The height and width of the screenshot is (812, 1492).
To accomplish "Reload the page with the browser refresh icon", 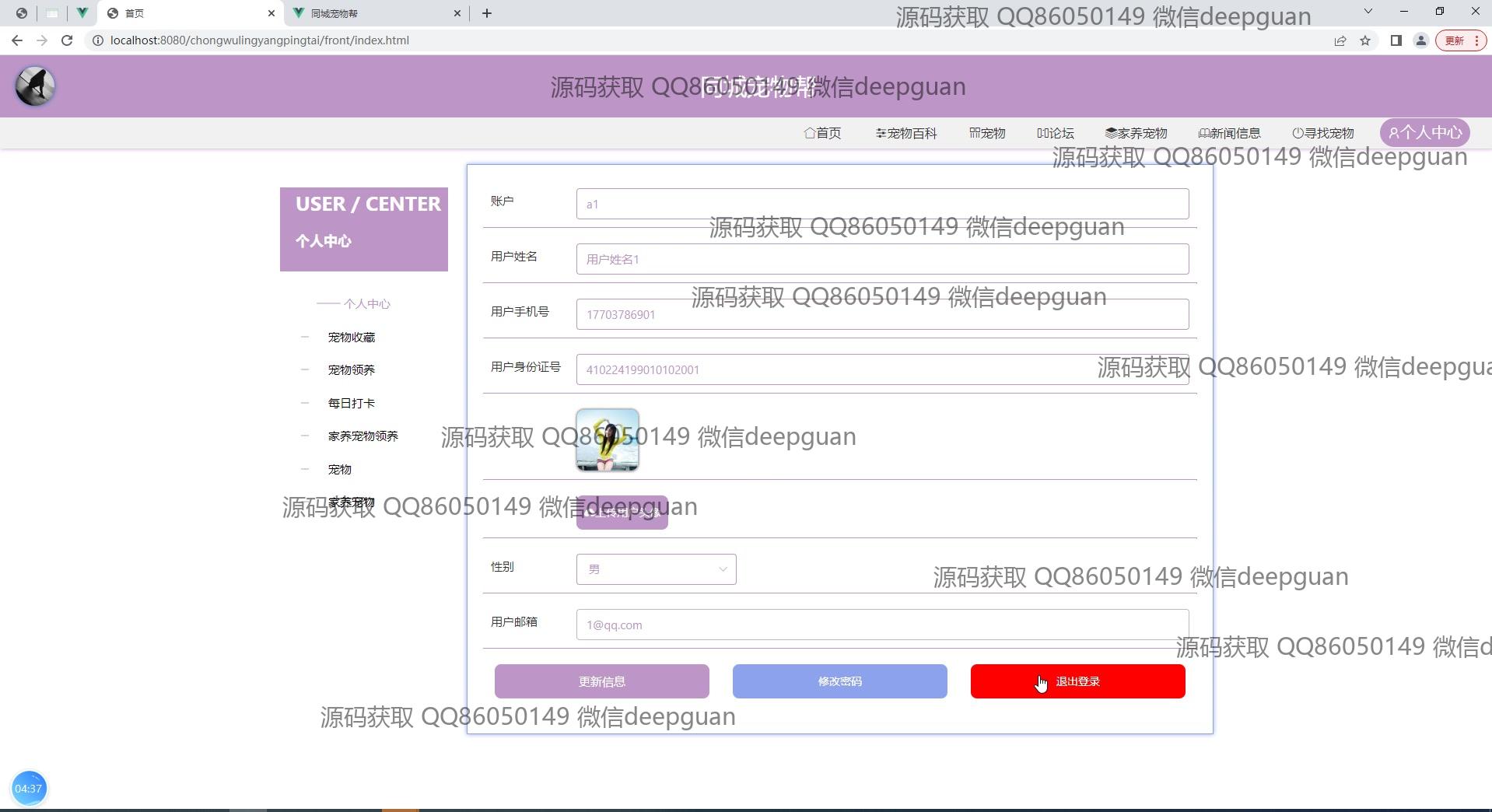I will (67, 40).
